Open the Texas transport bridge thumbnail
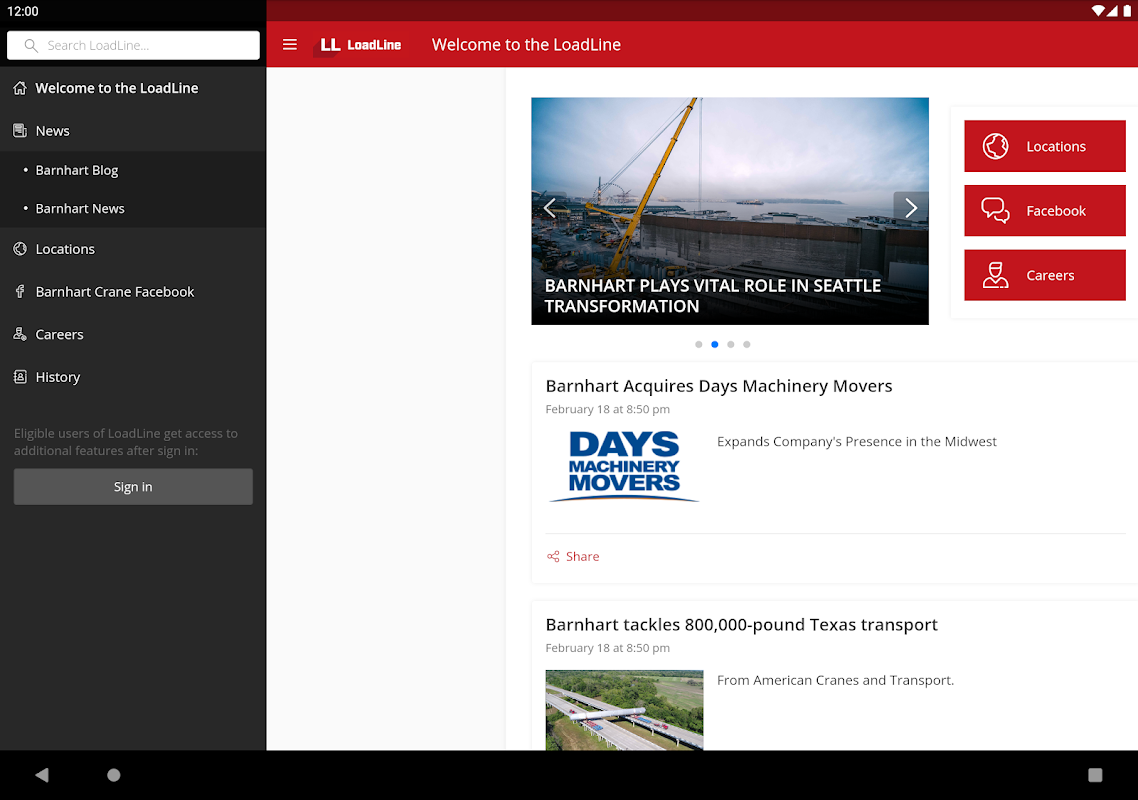1138x800 pixels. (x=624, y=710)
